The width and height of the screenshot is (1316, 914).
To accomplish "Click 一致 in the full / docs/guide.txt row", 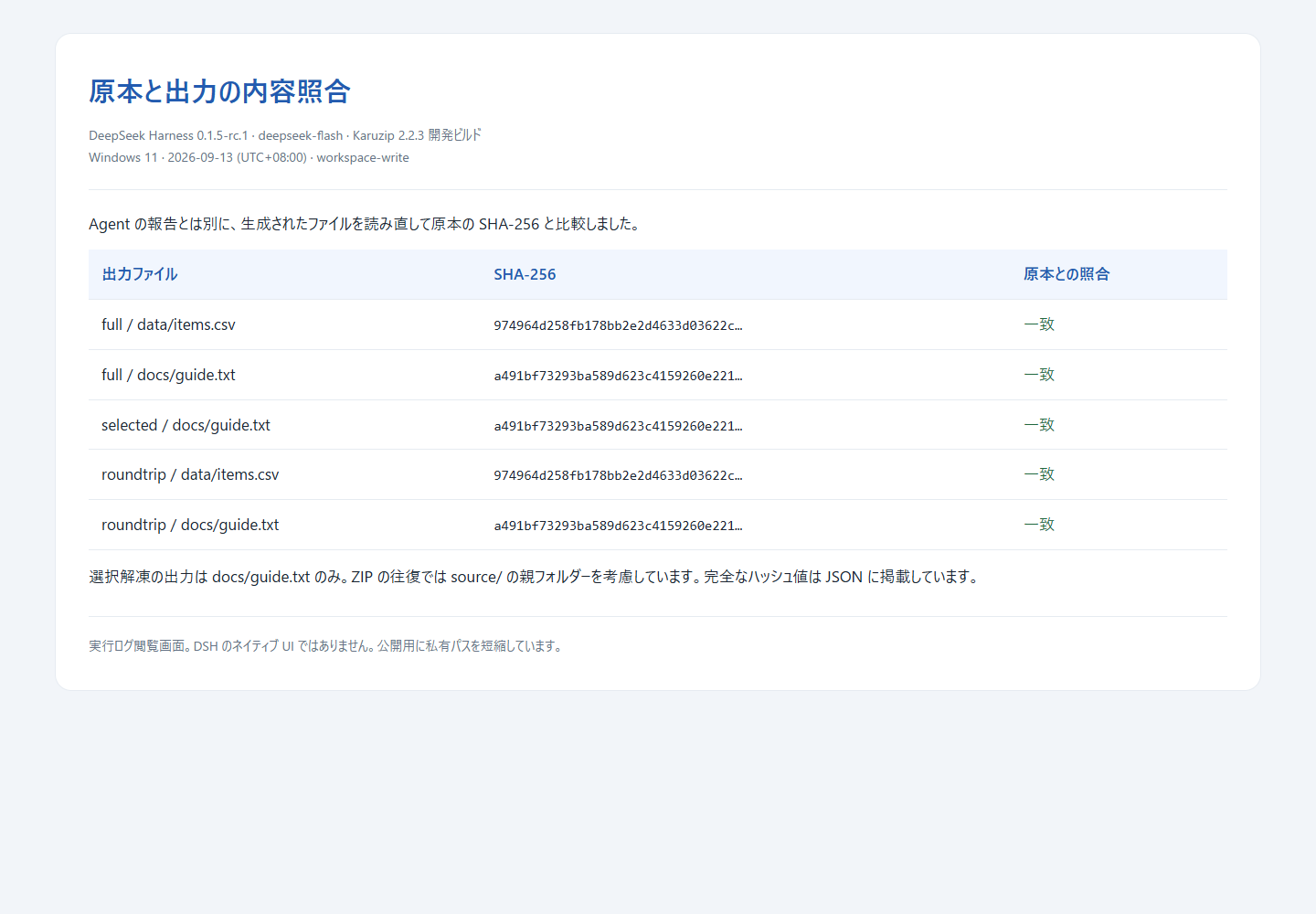I will pos(1039,375).
